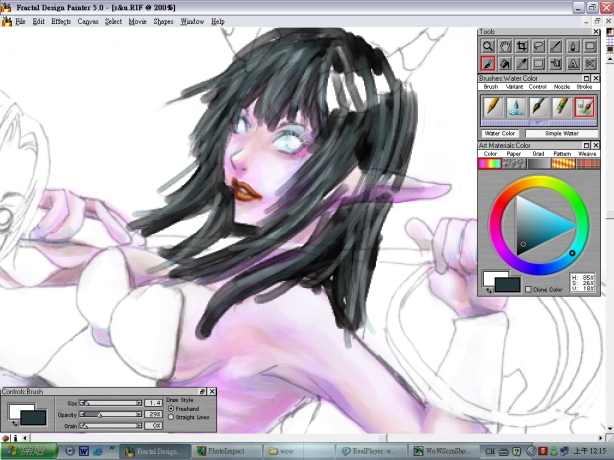Swap colors arrow in Art Materials palette
This screenshot has width=614, height=460.
pos(488,290)
